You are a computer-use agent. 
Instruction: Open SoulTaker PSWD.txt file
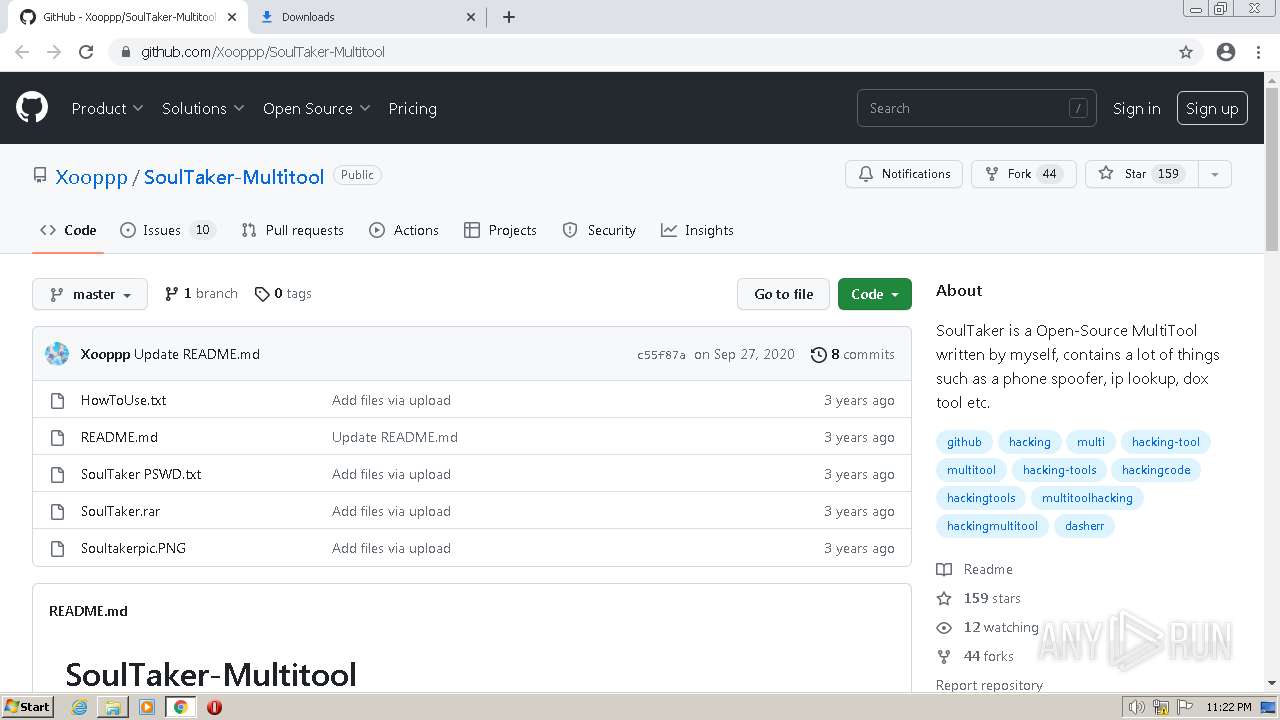[x=141, y=474]
